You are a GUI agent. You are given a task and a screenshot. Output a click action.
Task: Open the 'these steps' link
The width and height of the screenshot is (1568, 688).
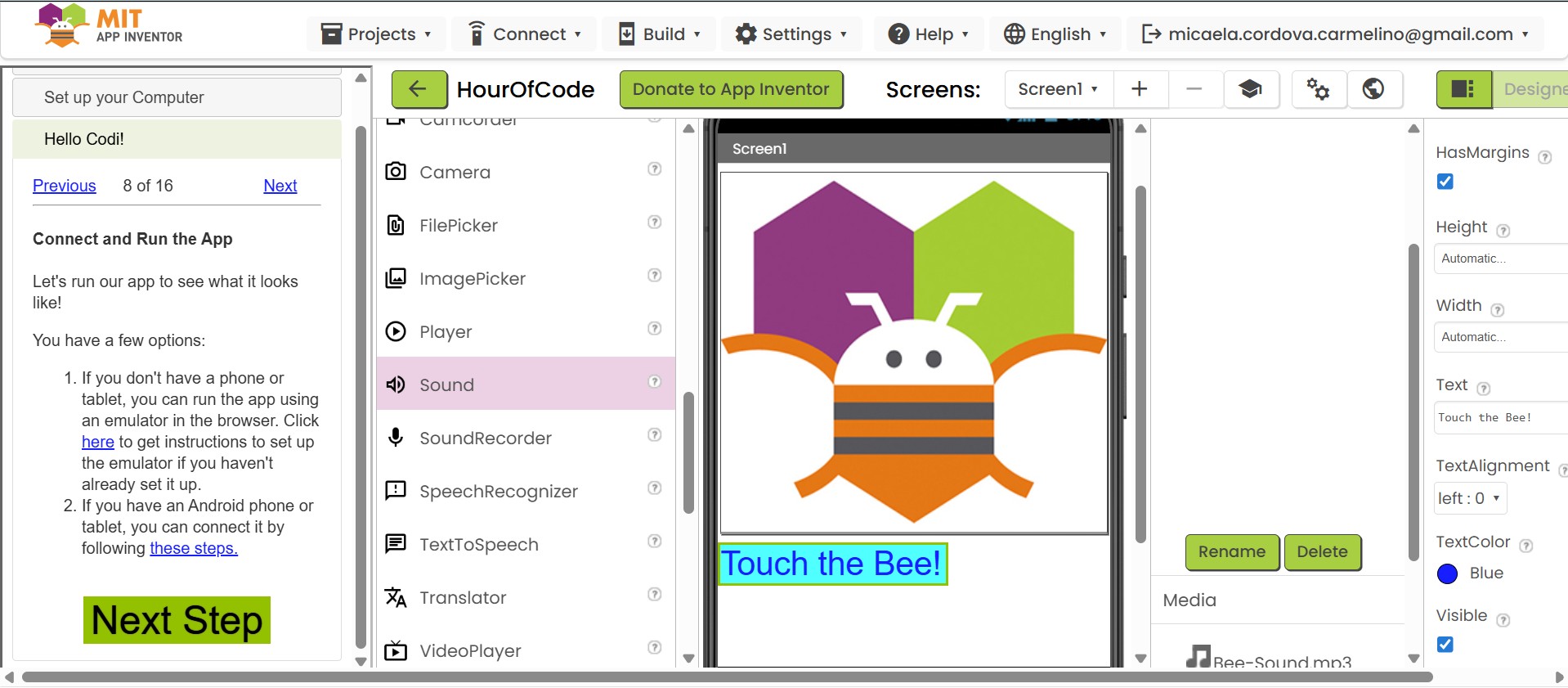pos(194,548)
